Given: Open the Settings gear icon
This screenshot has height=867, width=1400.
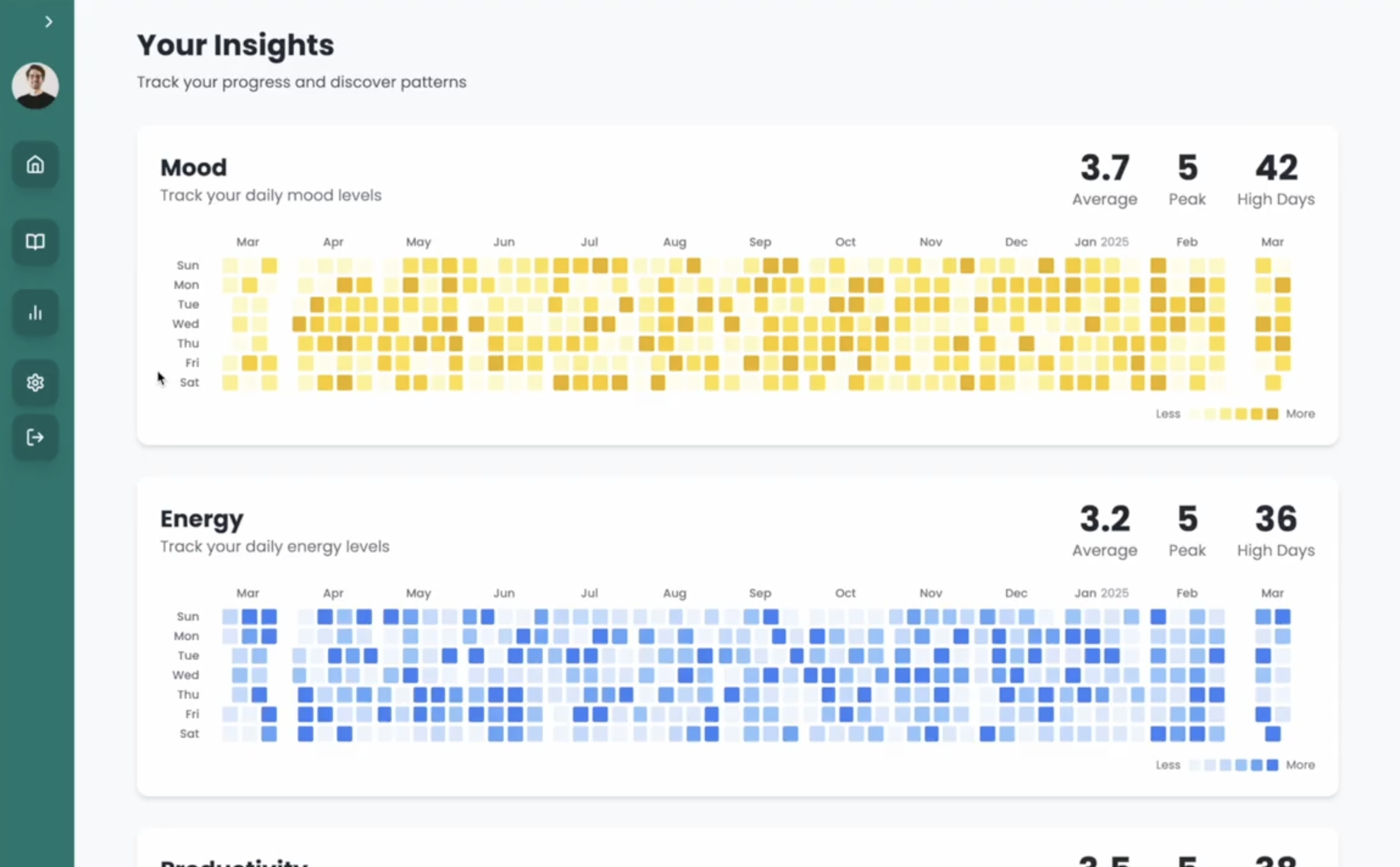Looking at the screenshot, I should coord(35,383).
